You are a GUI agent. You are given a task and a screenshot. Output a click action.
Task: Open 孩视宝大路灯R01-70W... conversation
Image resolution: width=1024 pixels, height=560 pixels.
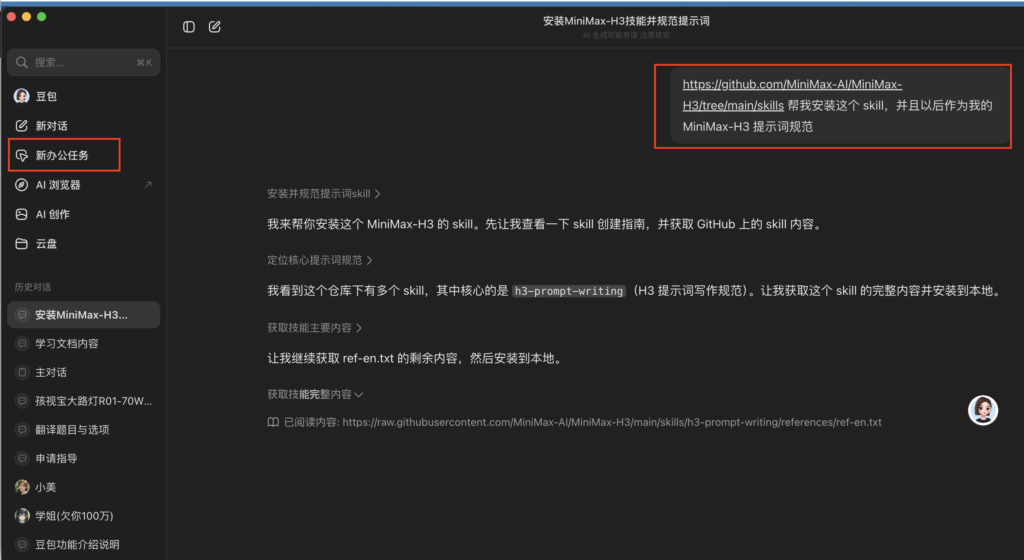tap(84, 401)
